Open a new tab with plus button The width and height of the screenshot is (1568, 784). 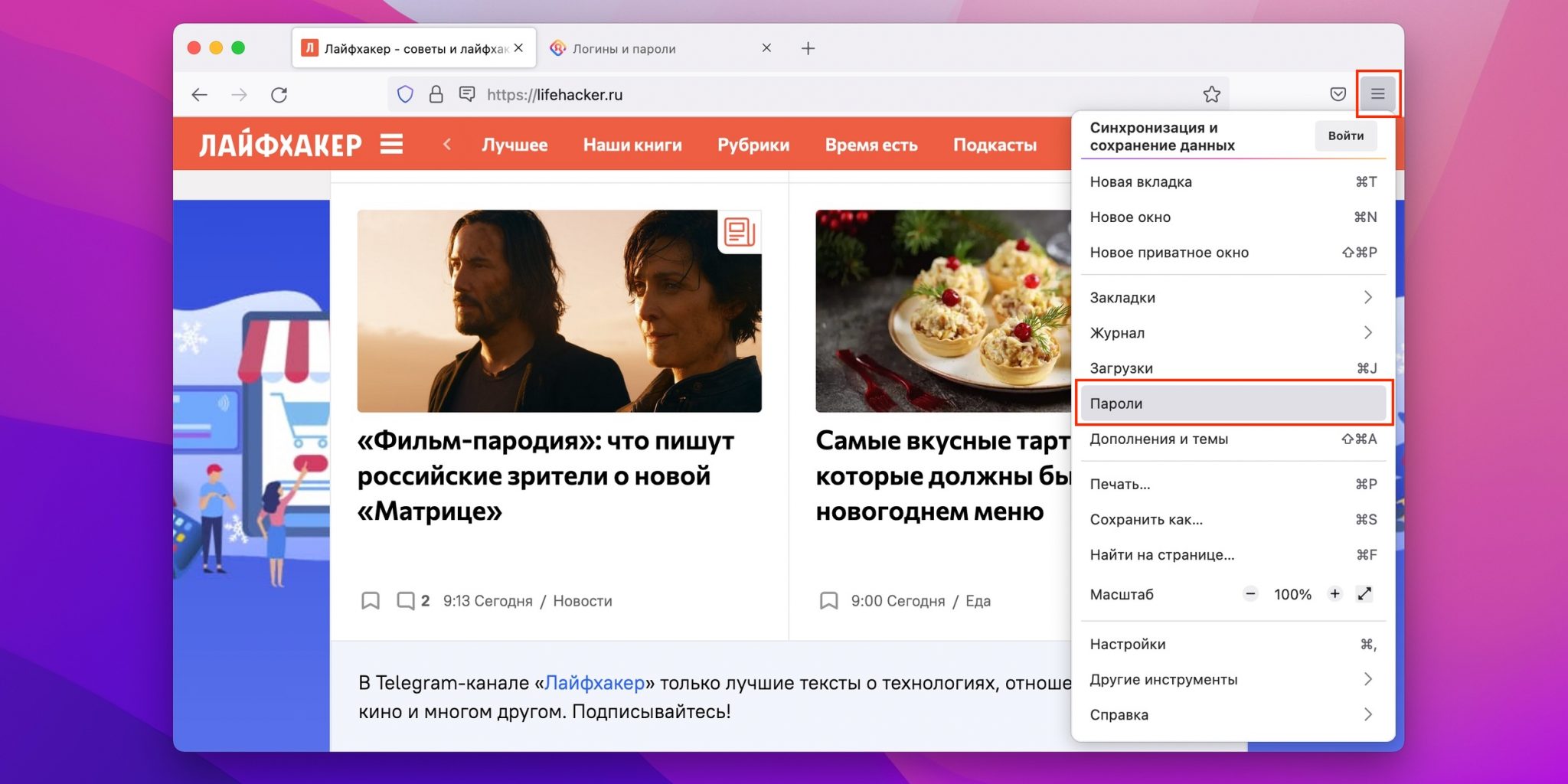click(x=808, y=48)
